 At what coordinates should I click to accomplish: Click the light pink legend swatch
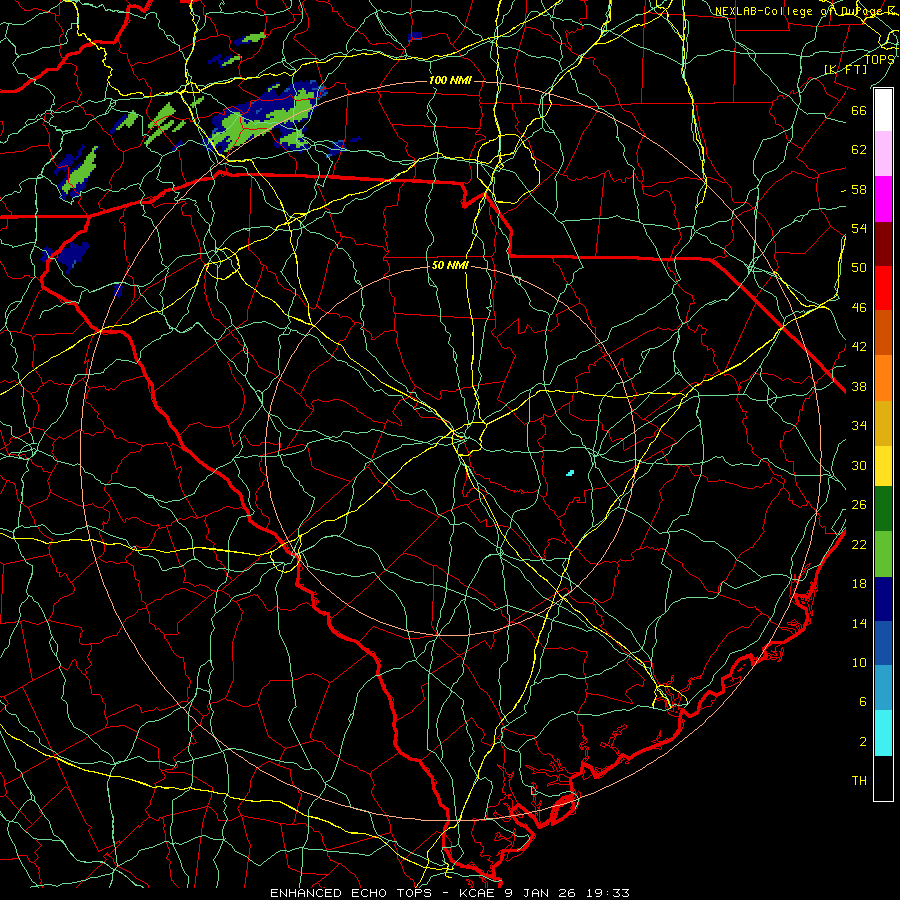(883, 153)
